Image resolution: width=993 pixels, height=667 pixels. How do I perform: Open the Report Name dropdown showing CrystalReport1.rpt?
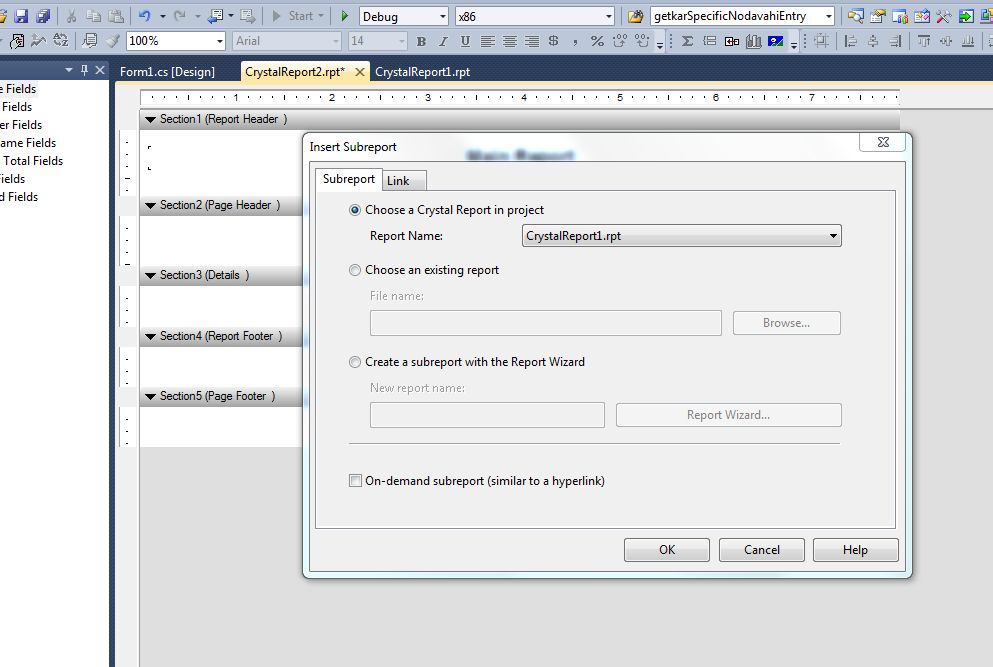coord(681,236)
